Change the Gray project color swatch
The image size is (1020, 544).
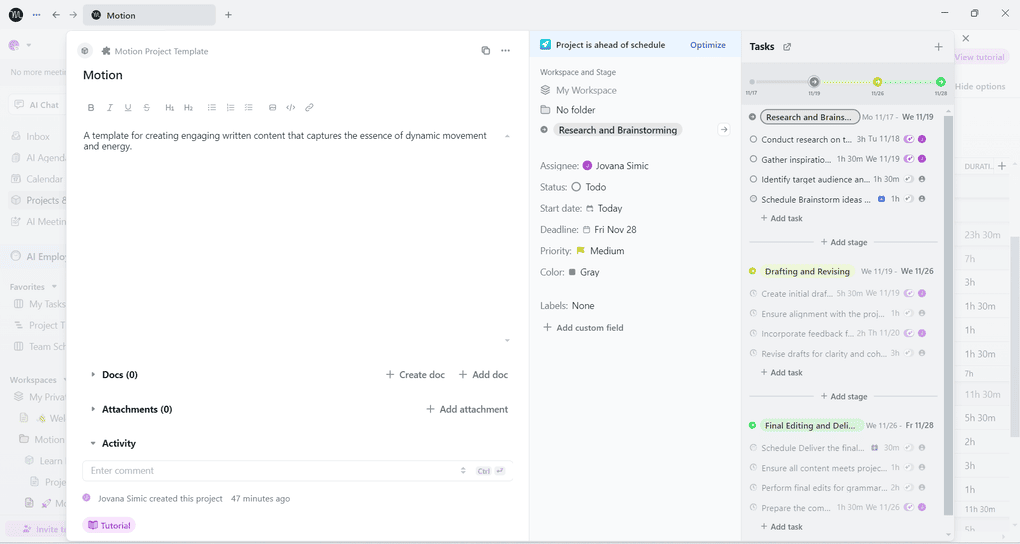pyautogui.click(x=584, y=272)
